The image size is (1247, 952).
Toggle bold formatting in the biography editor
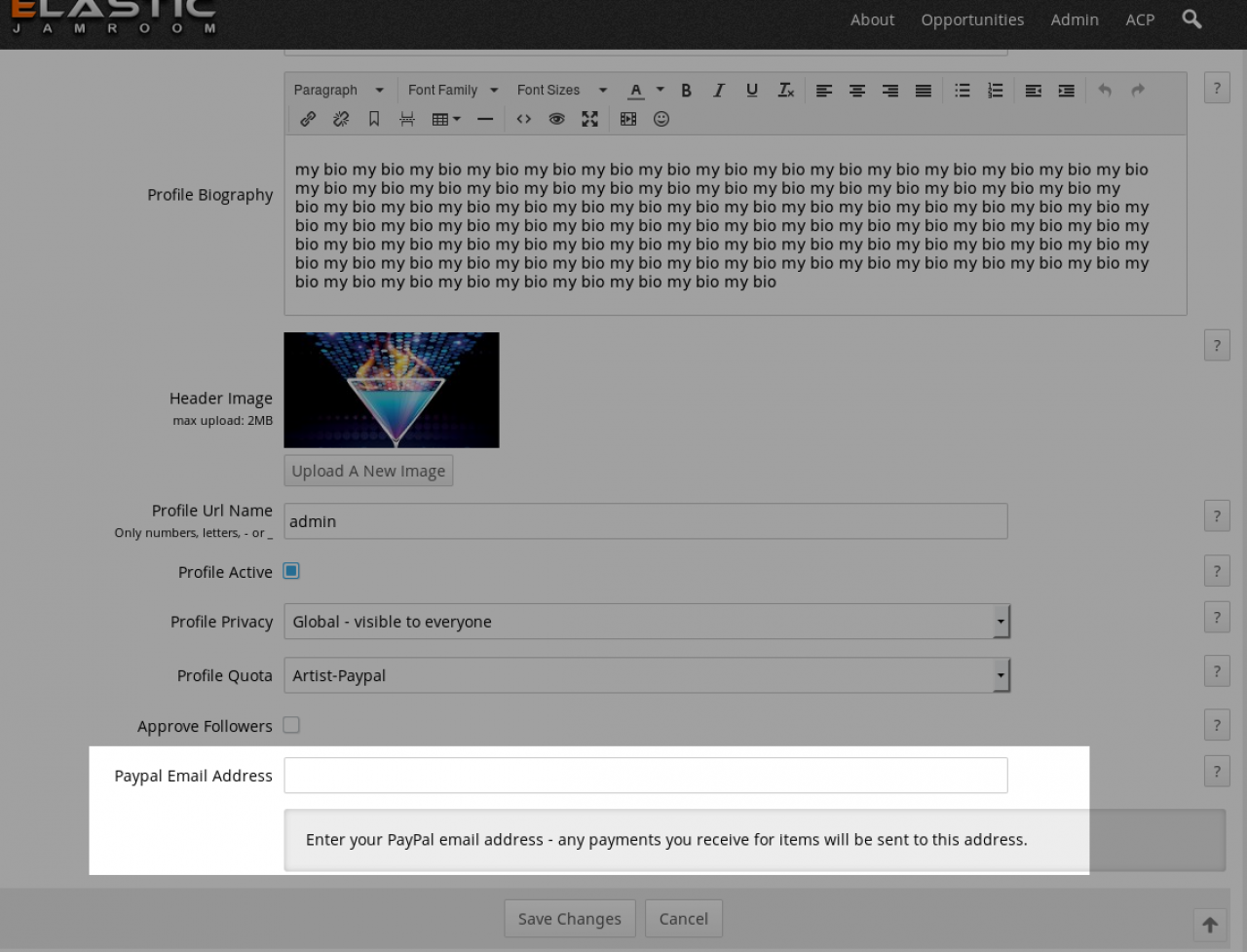686,90
